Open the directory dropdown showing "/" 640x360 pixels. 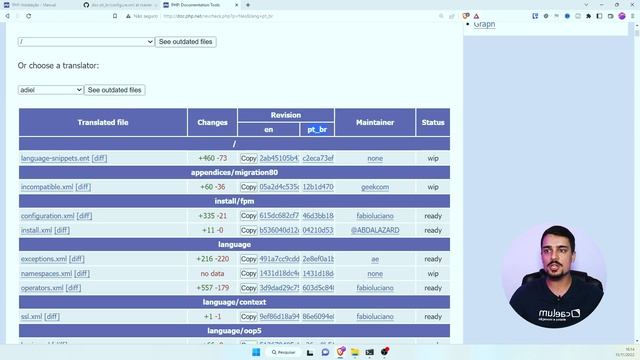tap(86, 42)
